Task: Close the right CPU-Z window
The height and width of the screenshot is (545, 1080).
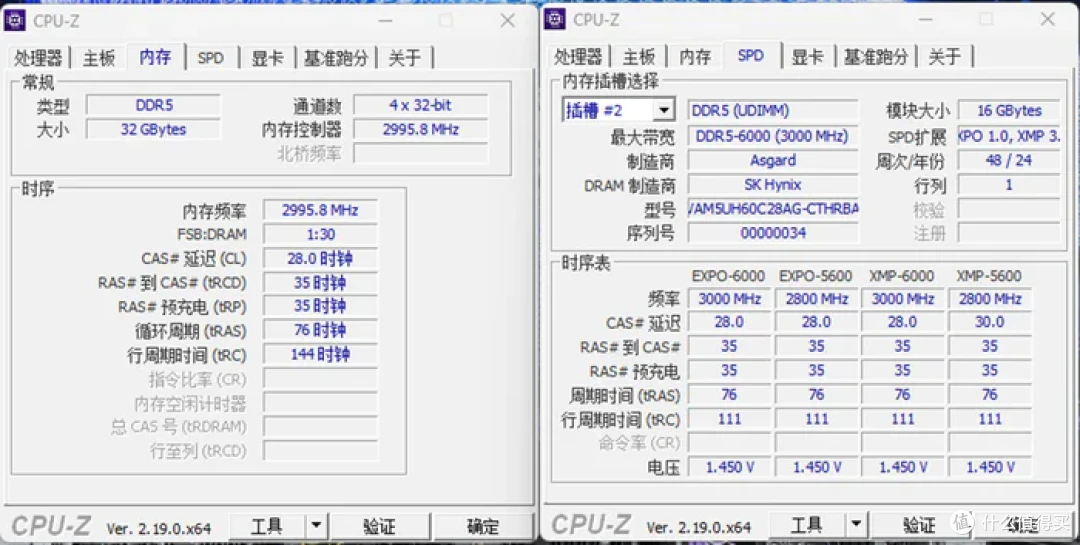Action: (1048, 19)
